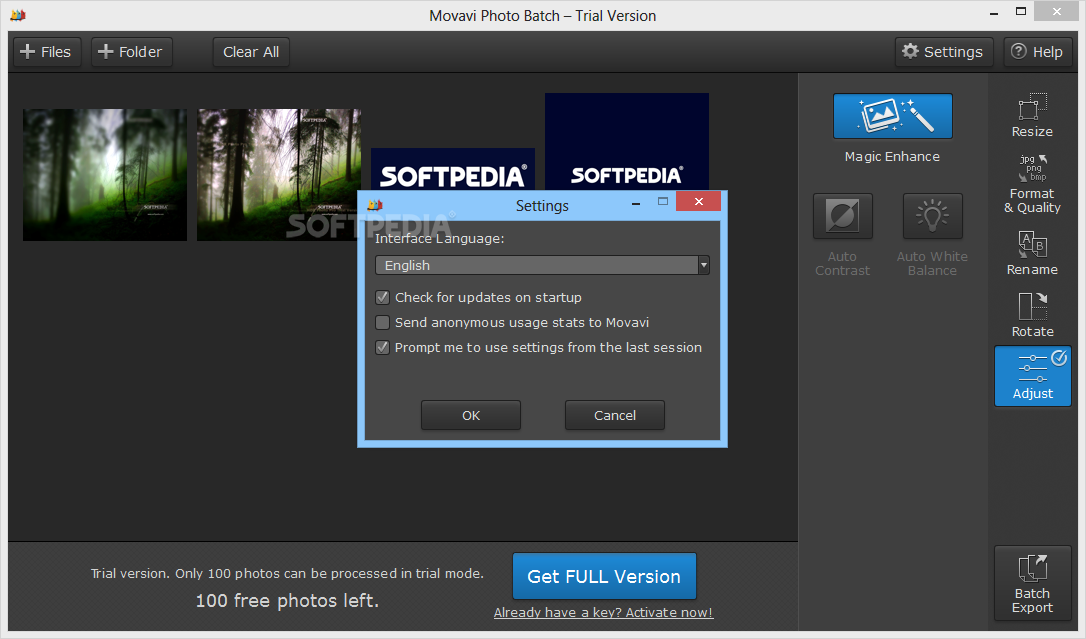Start Batch Export
Screen dimensions: 1086x639
pyautogui.click(x=1032, y=584)
